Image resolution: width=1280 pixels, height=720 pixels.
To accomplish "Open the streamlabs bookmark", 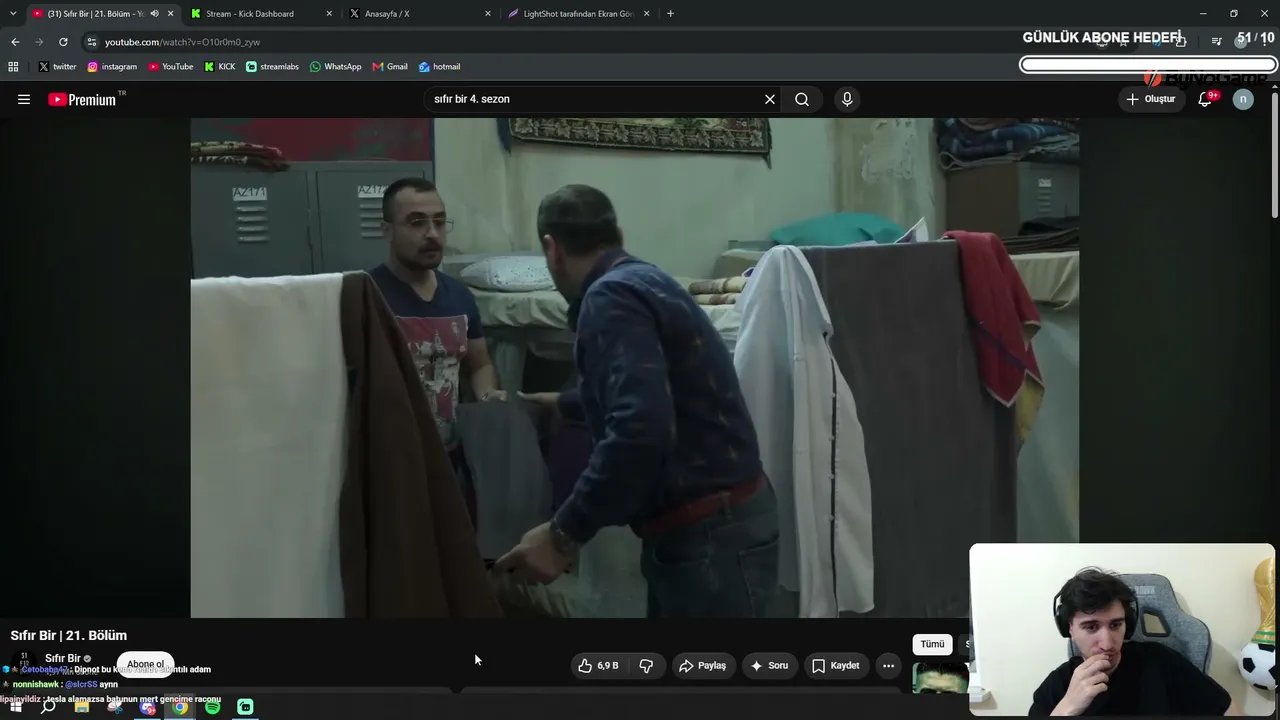I will pyautogui.click(x=272, y=67).
